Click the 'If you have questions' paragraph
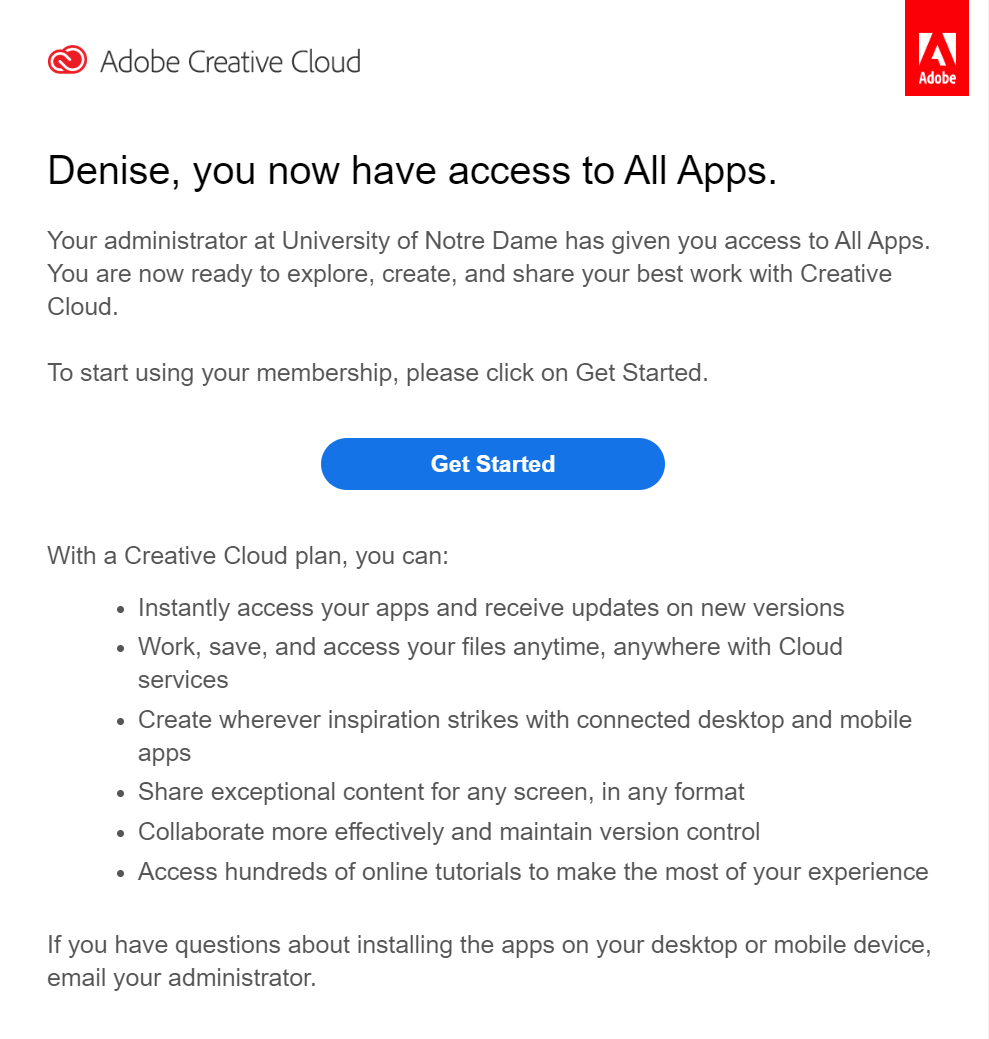This screenshot has height=1039, width=989. point(490,961)
